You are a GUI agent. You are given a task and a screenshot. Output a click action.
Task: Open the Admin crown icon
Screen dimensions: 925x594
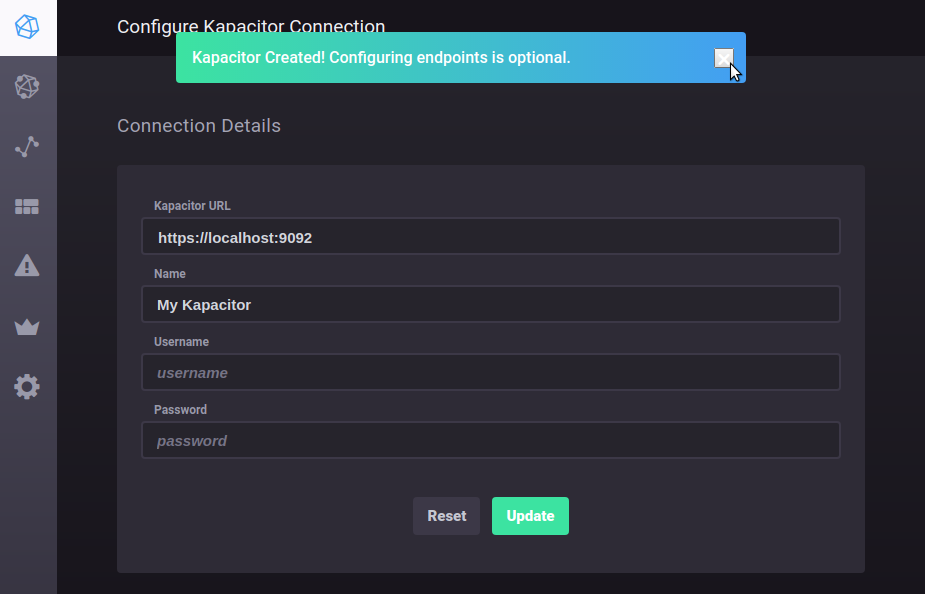coord(28,325)
